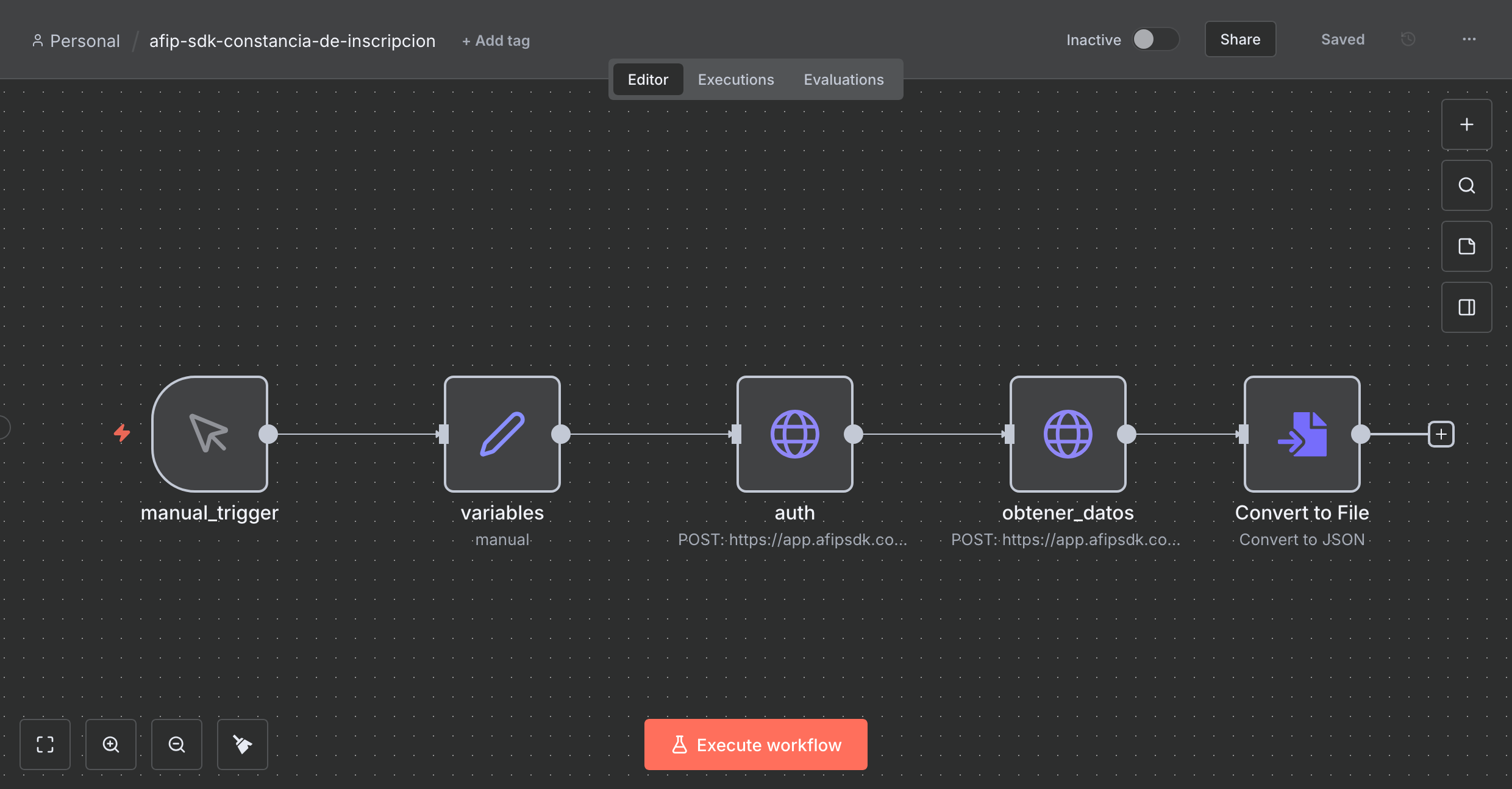Add a sticky note to canvas
Viewport: 1512px width, 789px height.
point(1466,246)
